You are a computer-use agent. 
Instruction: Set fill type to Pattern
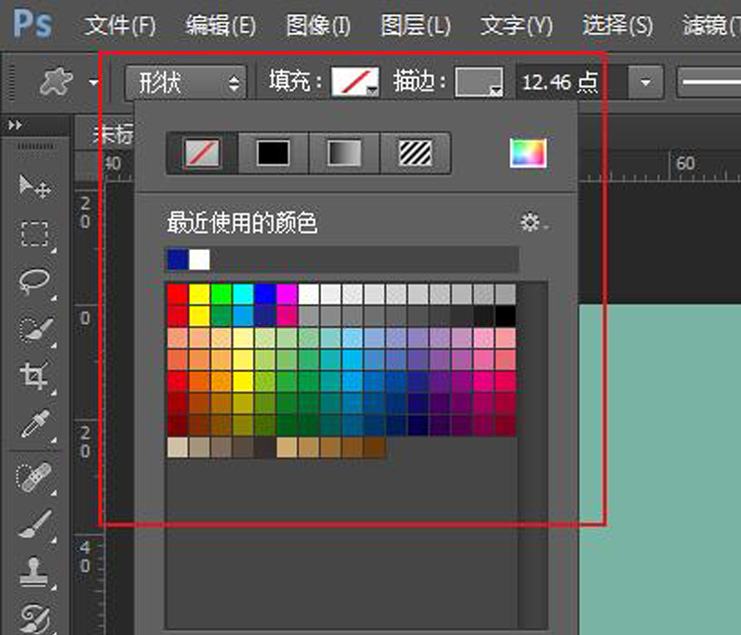coord(415,153)
